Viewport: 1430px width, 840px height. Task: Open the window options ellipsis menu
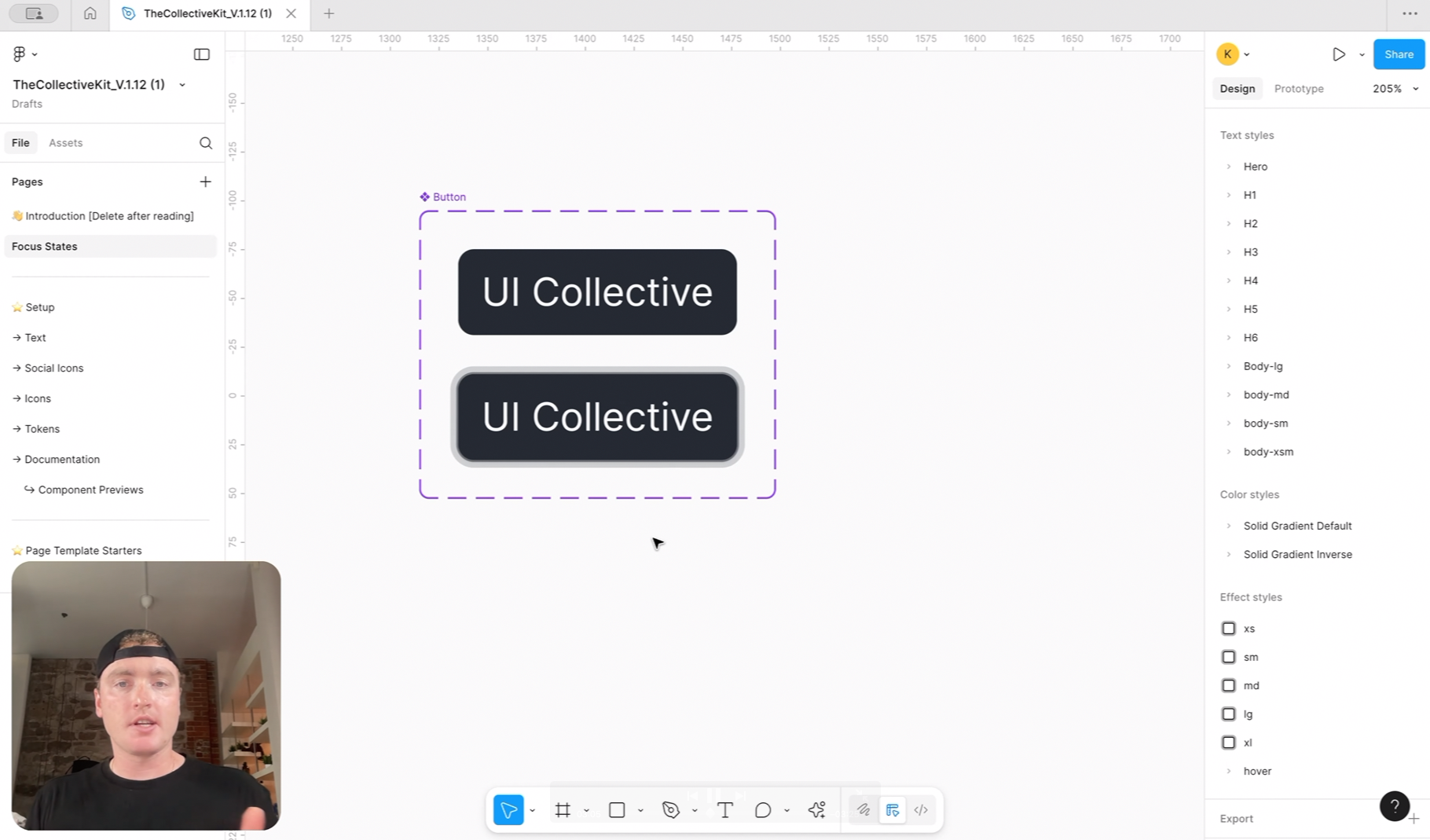tap(1410, 13)
